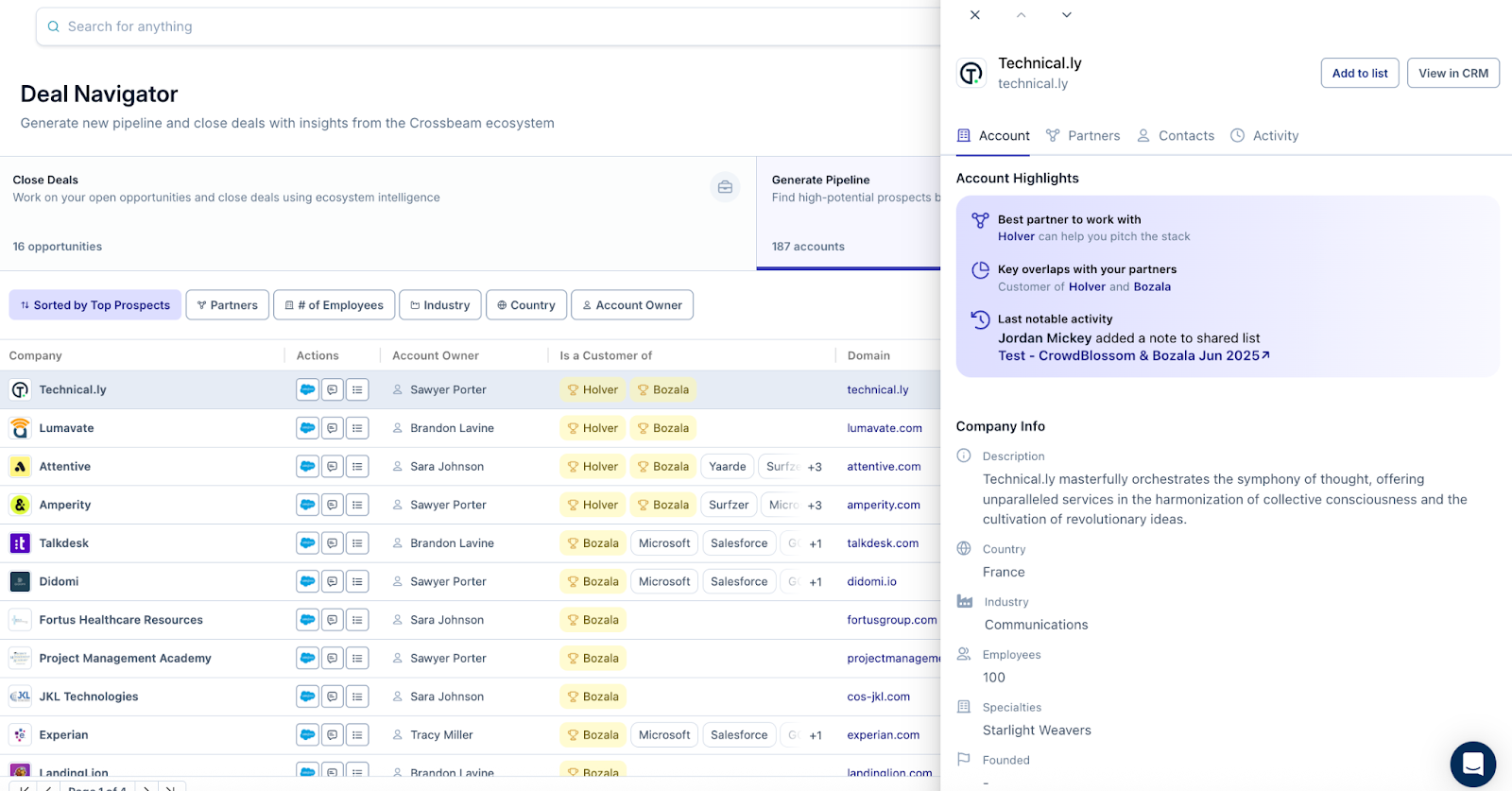Click Attentive company logo
Image resolution: width=1512 pixels, height=791 pixels.
20,467
